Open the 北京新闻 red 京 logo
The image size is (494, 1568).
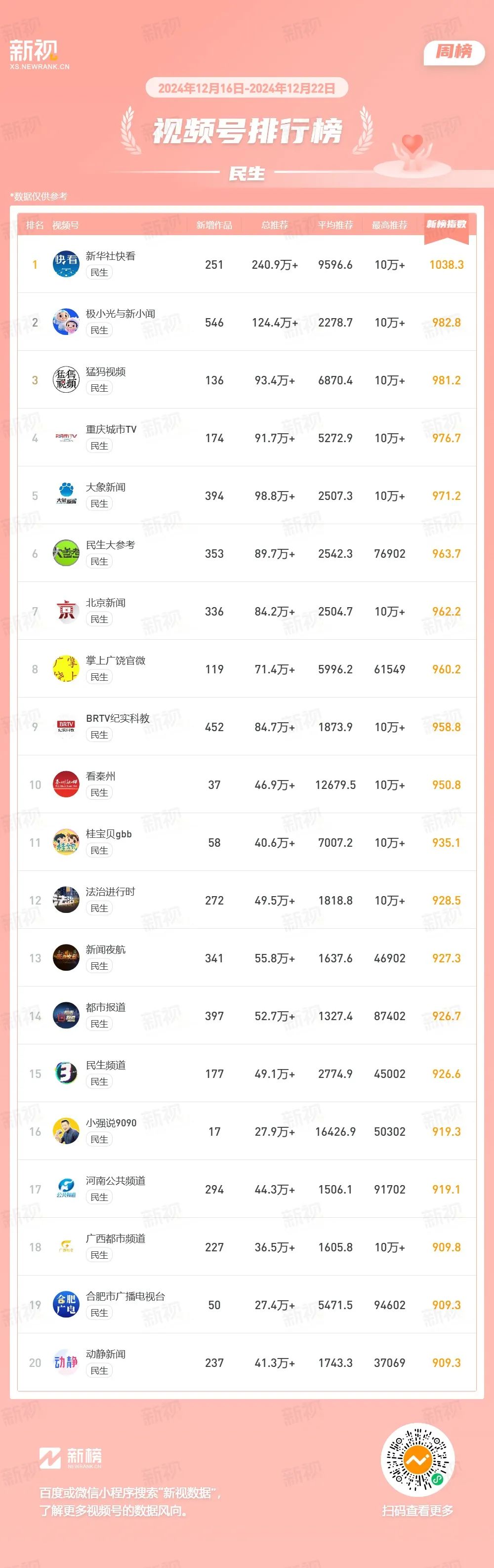click(66, 611)
